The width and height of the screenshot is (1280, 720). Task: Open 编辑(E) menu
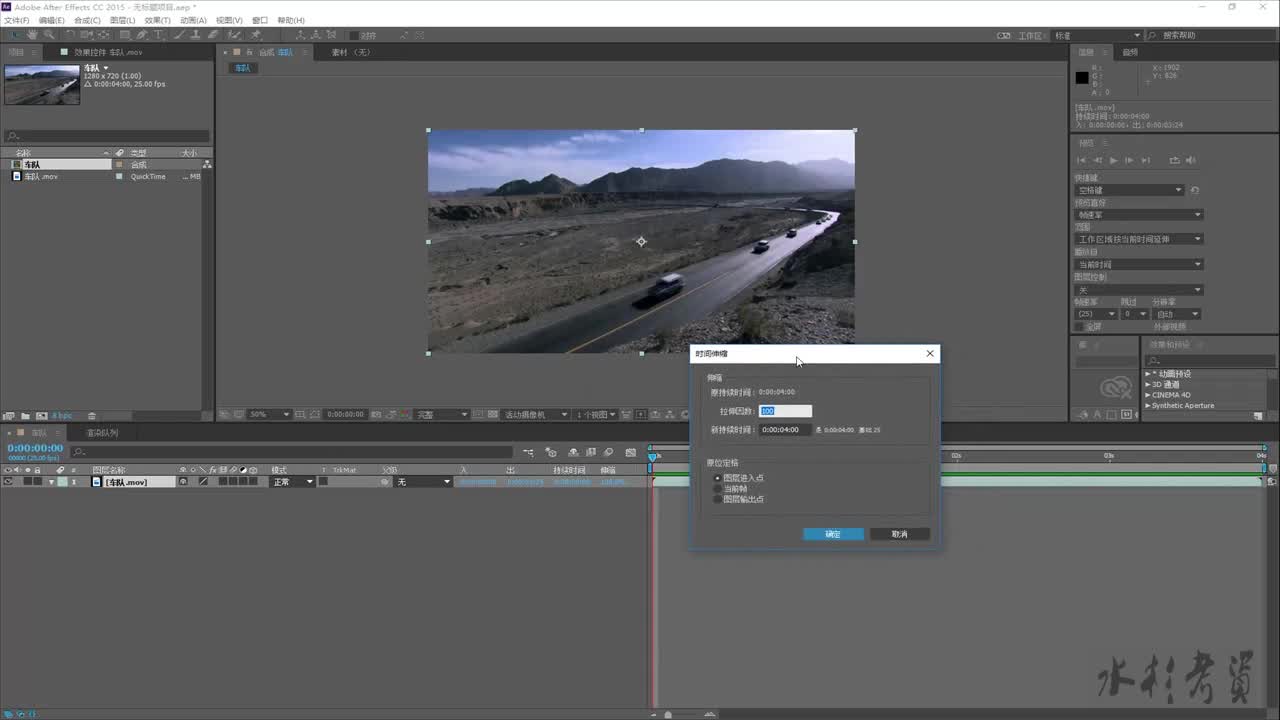(52, 20)
